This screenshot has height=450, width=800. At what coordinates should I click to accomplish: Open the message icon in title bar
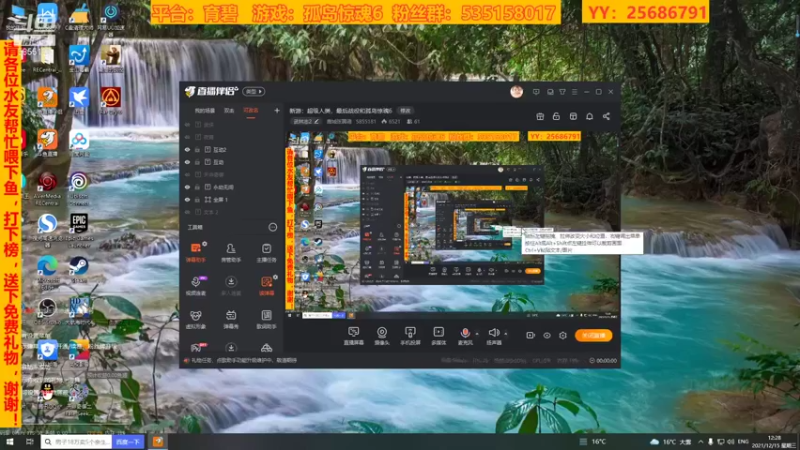[x=536, y=92]
